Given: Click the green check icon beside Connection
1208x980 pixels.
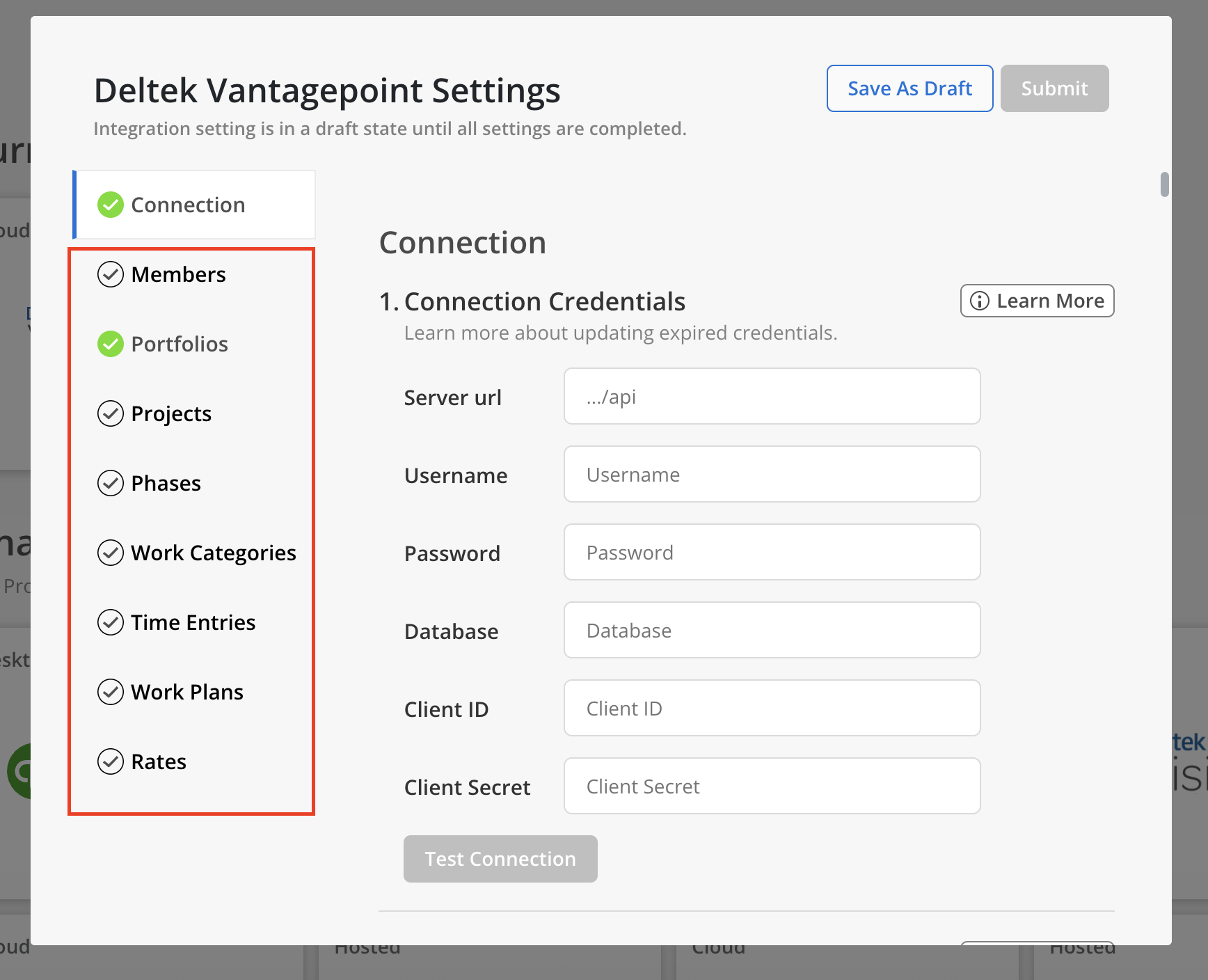Looking at the screenshot, I should [x=110, y=205].
